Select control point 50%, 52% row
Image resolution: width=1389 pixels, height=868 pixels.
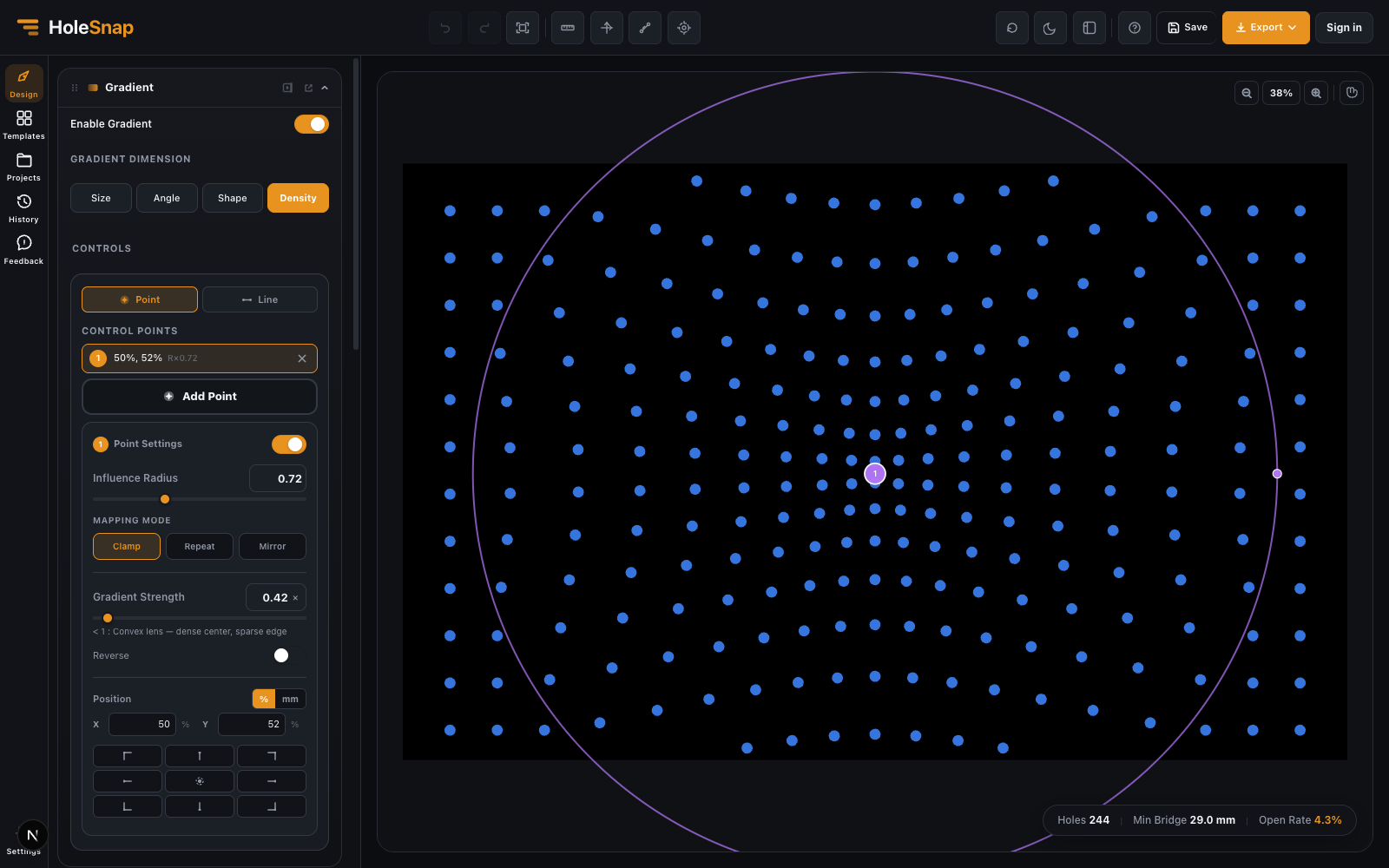(200, 358)
